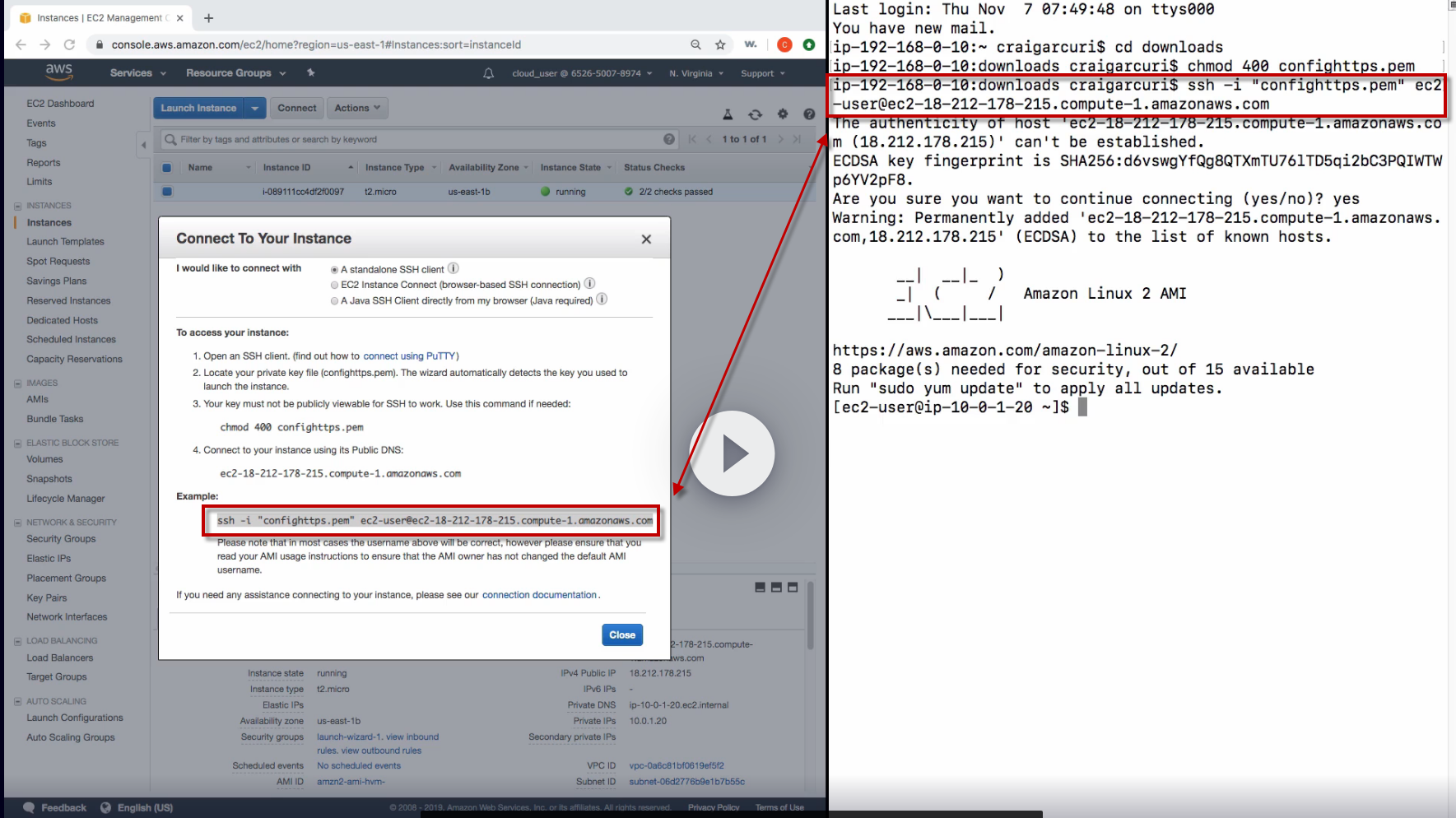The height and width of the screenshot is (818, 1456).
Task: Open the Actions dropdown
Action: pos(357,108)
